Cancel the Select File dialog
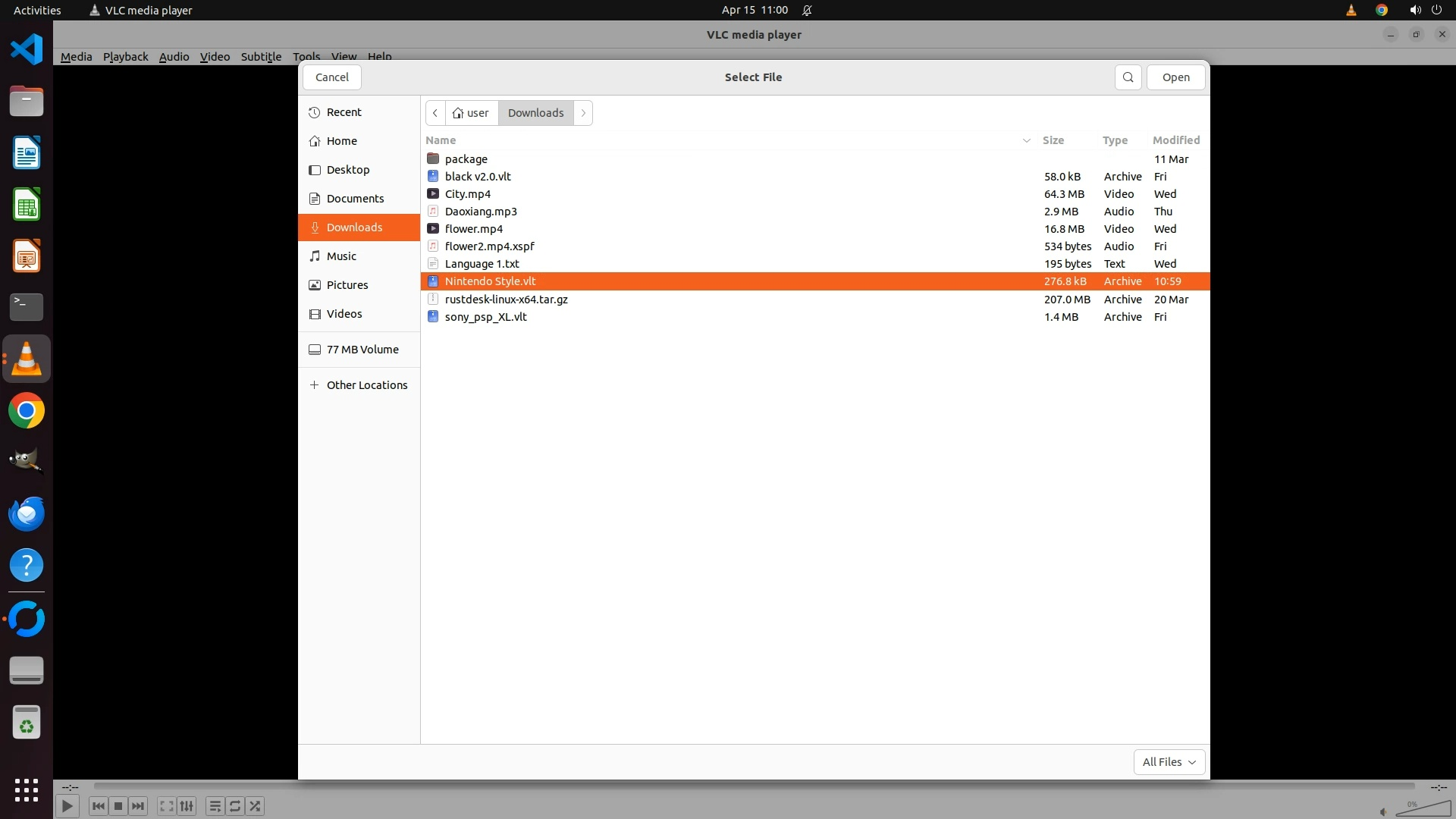Viewport: 1456px width, 819px height. coord(331,77)
